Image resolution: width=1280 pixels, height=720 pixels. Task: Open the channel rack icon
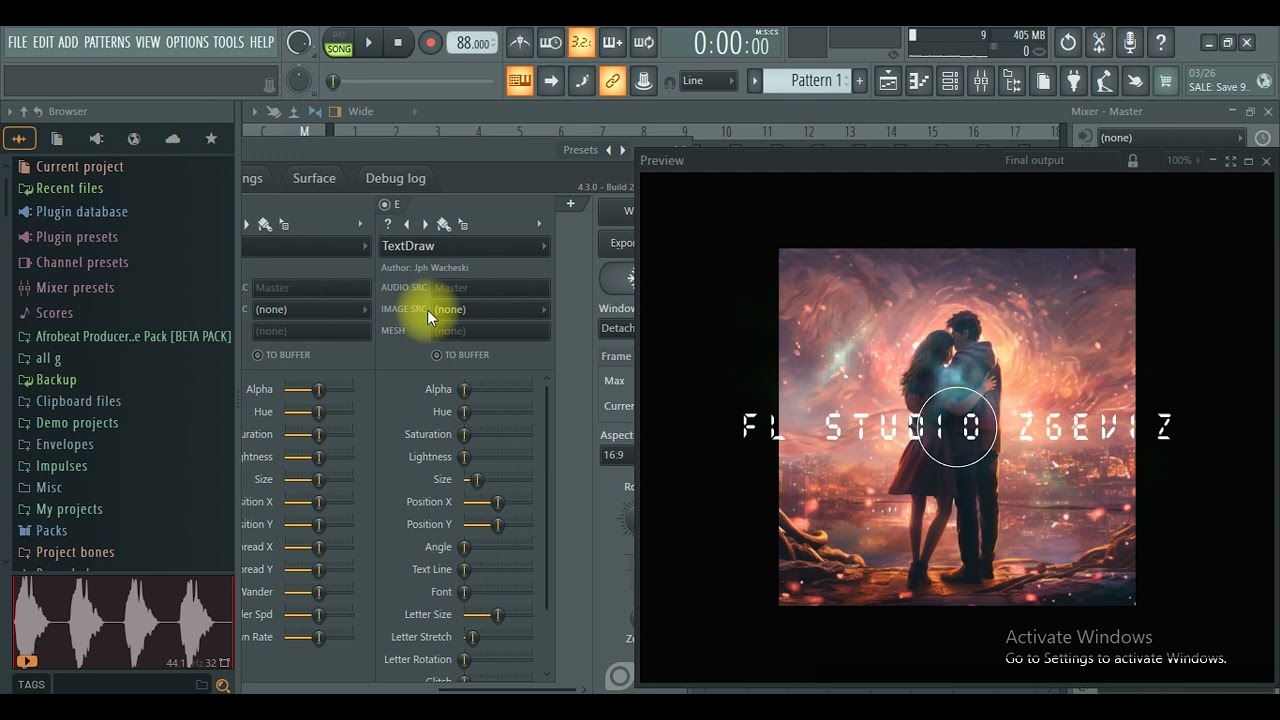(x=950, y=81)
